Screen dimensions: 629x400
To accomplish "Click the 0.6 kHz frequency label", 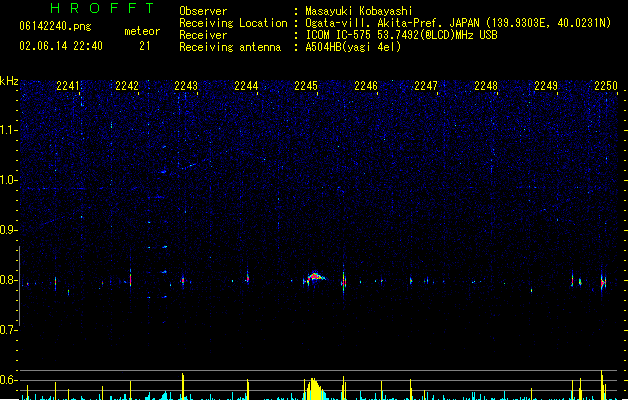I will coord(8,380).
